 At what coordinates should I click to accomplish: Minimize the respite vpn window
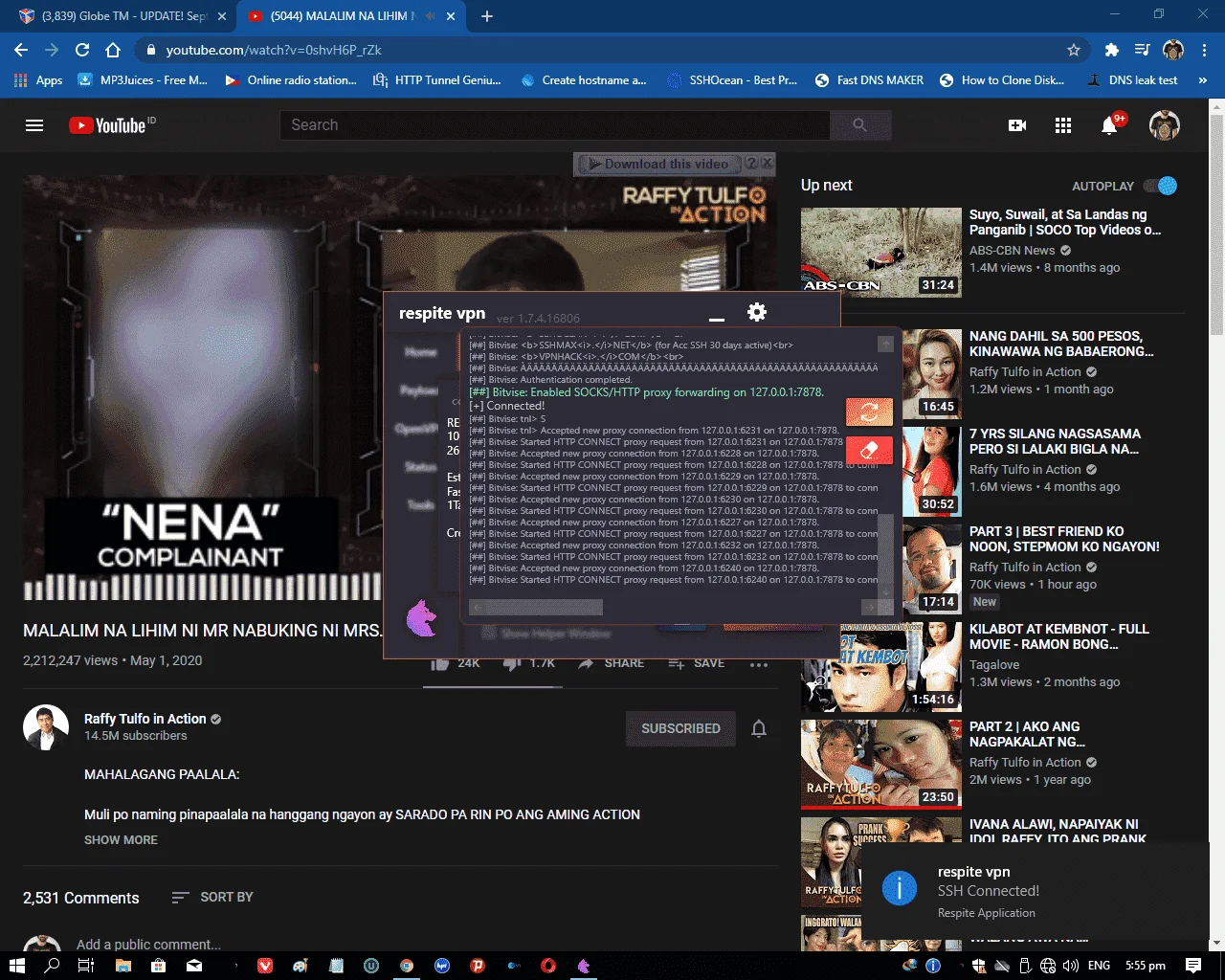point(717,318)
